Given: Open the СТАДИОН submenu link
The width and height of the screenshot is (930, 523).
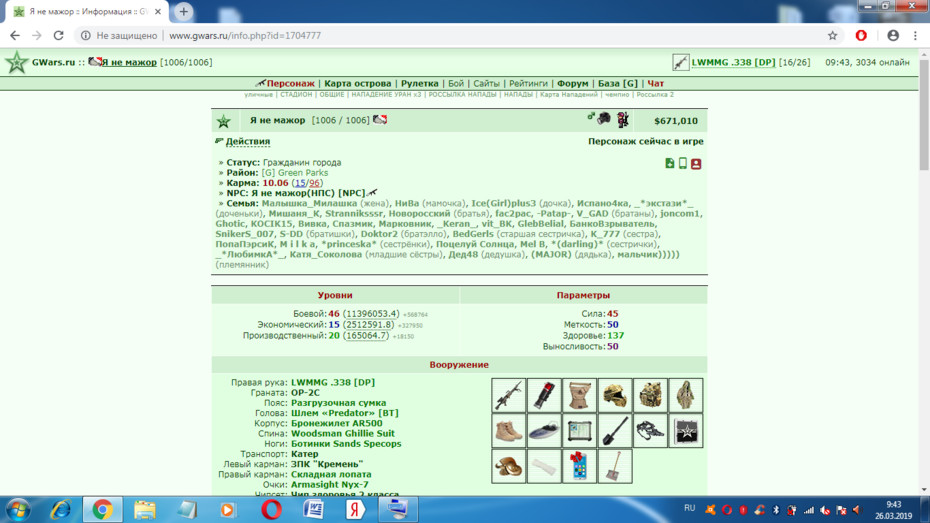Looking at the screenshot, I should (x=296, y=95).
